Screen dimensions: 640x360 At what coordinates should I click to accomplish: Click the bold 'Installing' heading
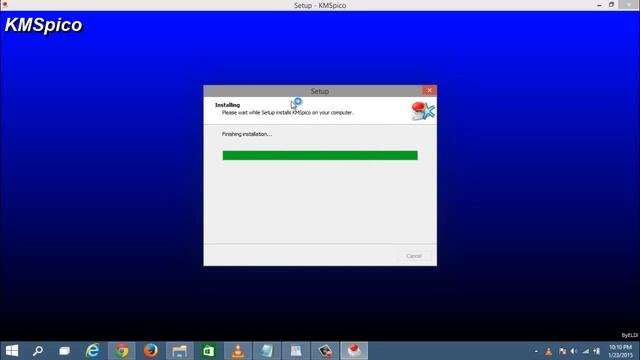[227, 105]
